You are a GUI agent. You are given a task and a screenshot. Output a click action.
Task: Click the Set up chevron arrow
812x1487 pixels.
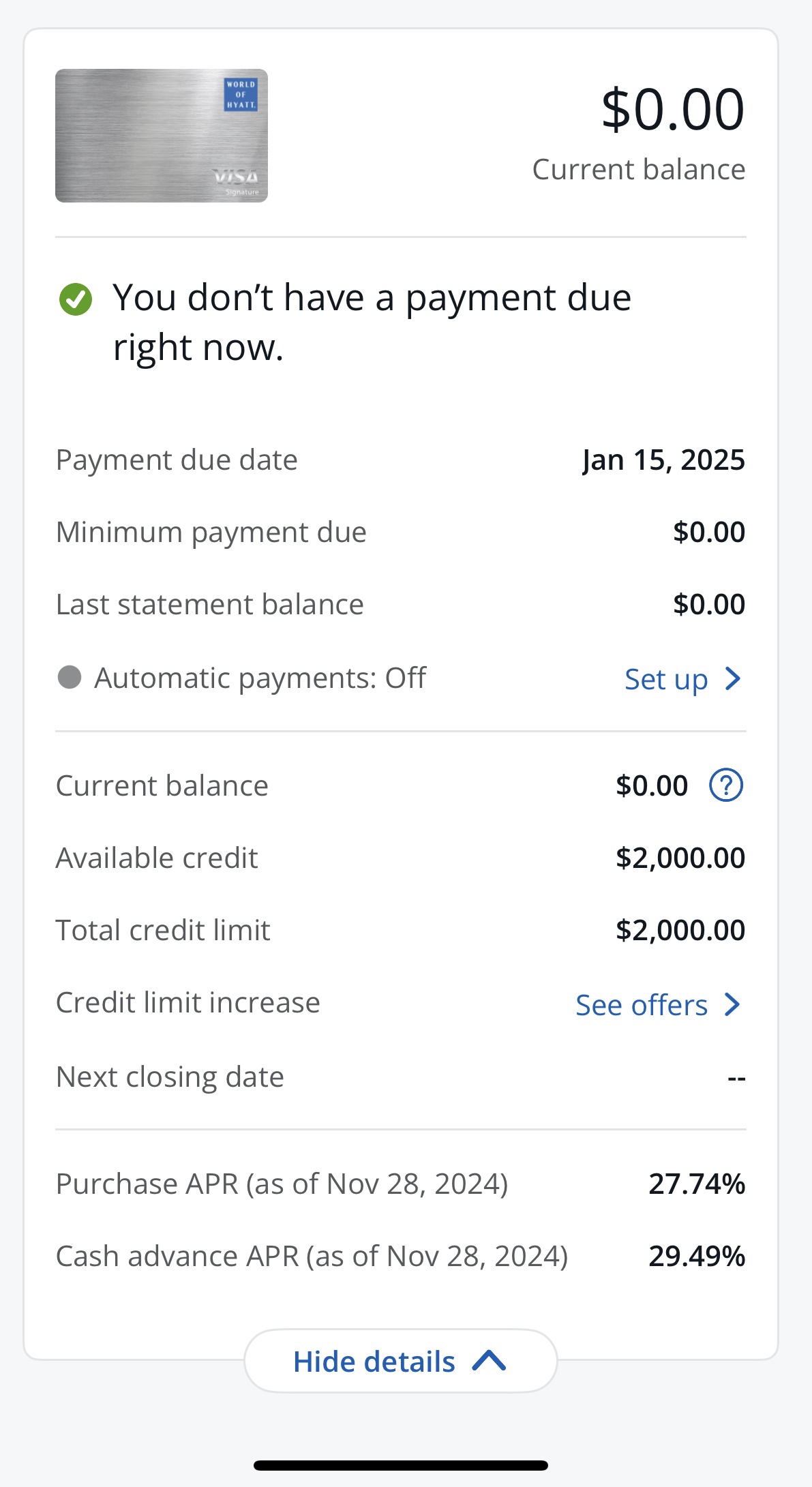(733, 678)
